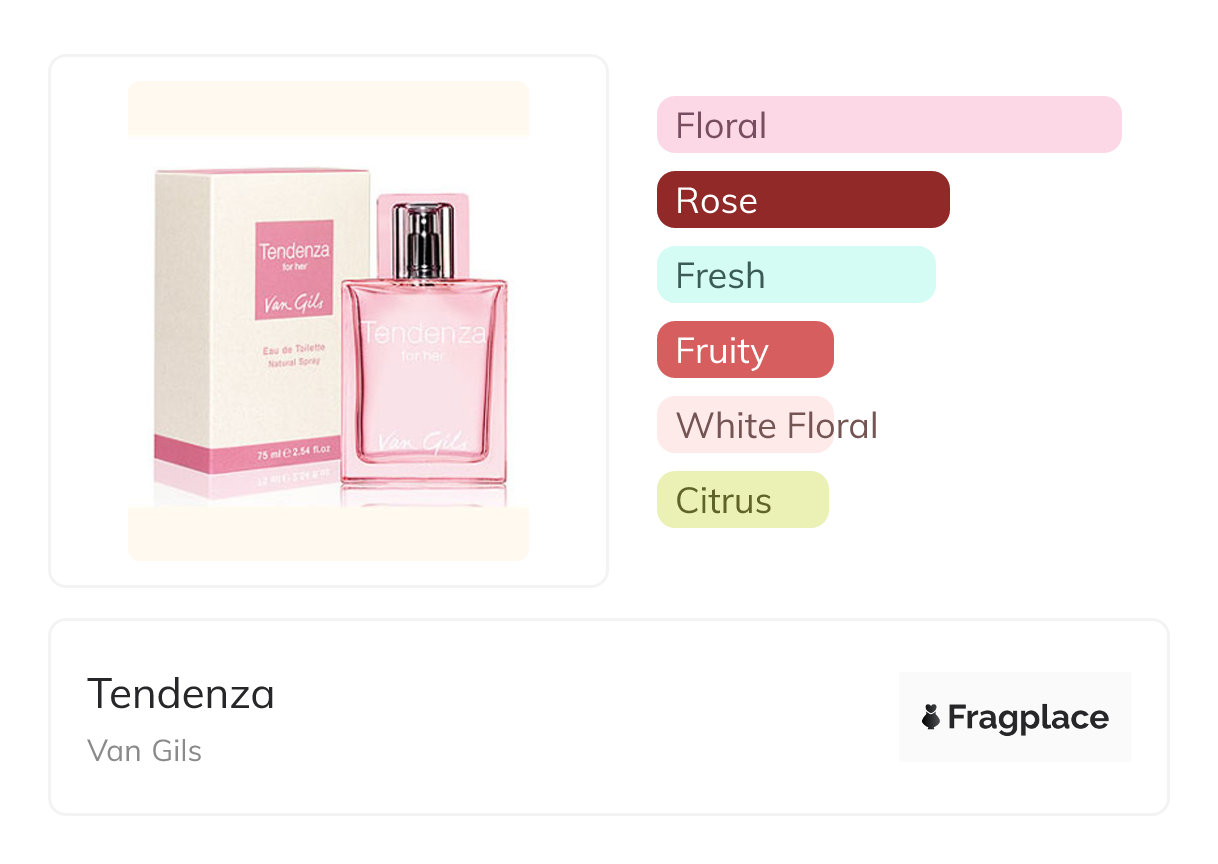Select the green Citrus accord bar
Image resolution: width=1218 pixels, height=864 pixels.
(x=742, y=500)
